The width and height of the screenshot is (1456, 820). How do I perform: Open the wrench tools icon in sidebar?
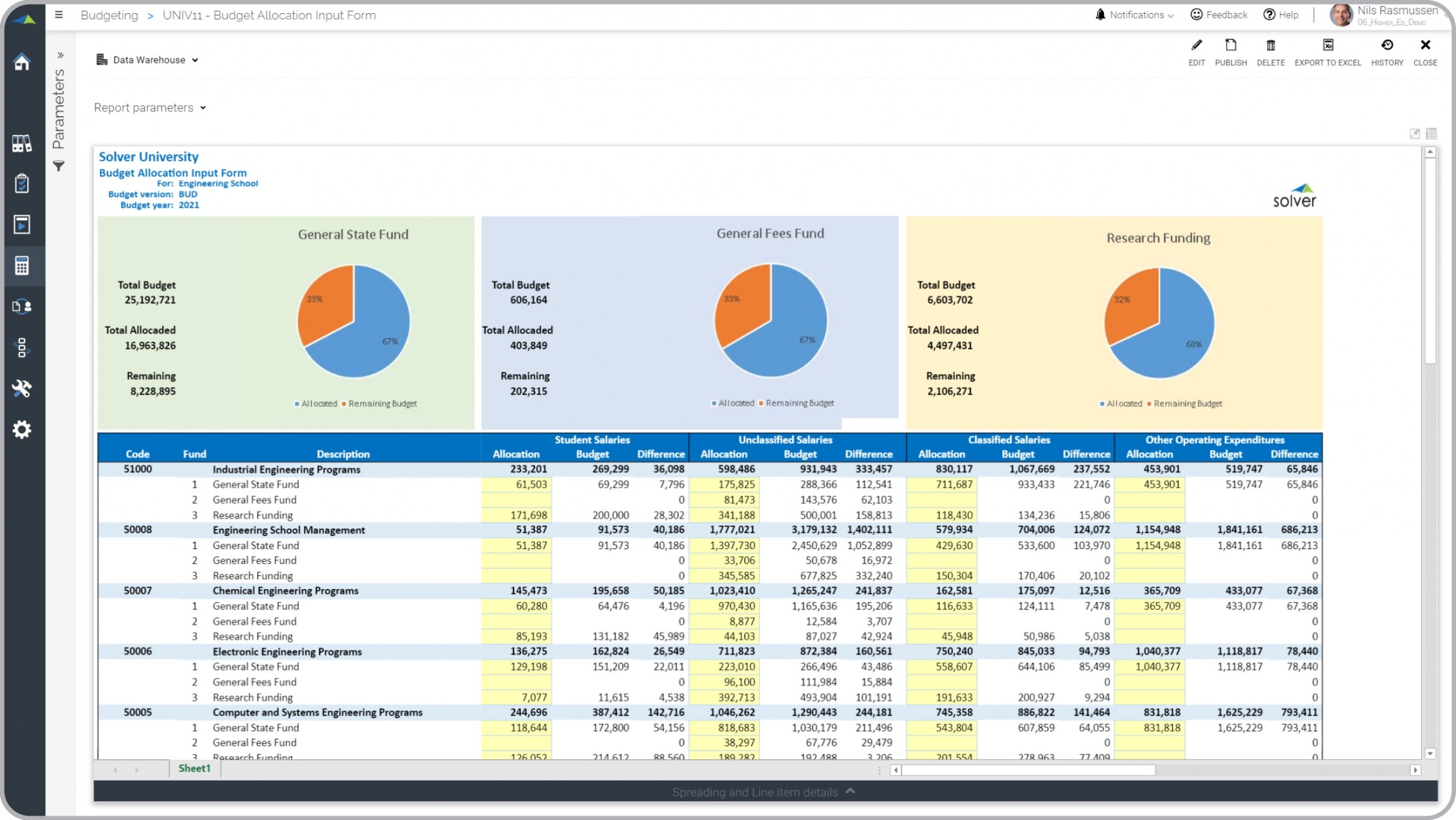[22, 389]
